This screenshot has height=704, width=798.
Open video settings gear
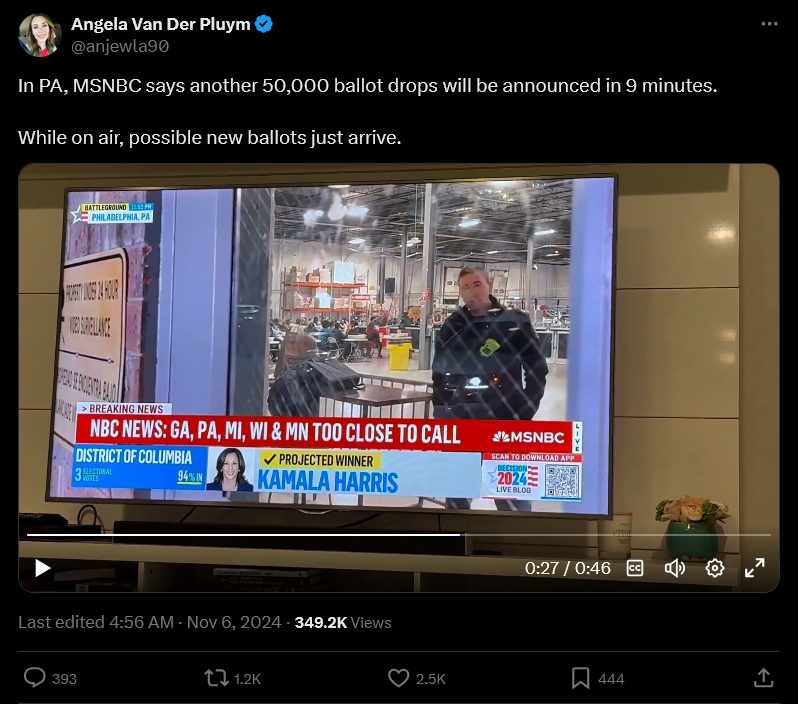pyautogui.click(x=715, y=568)
